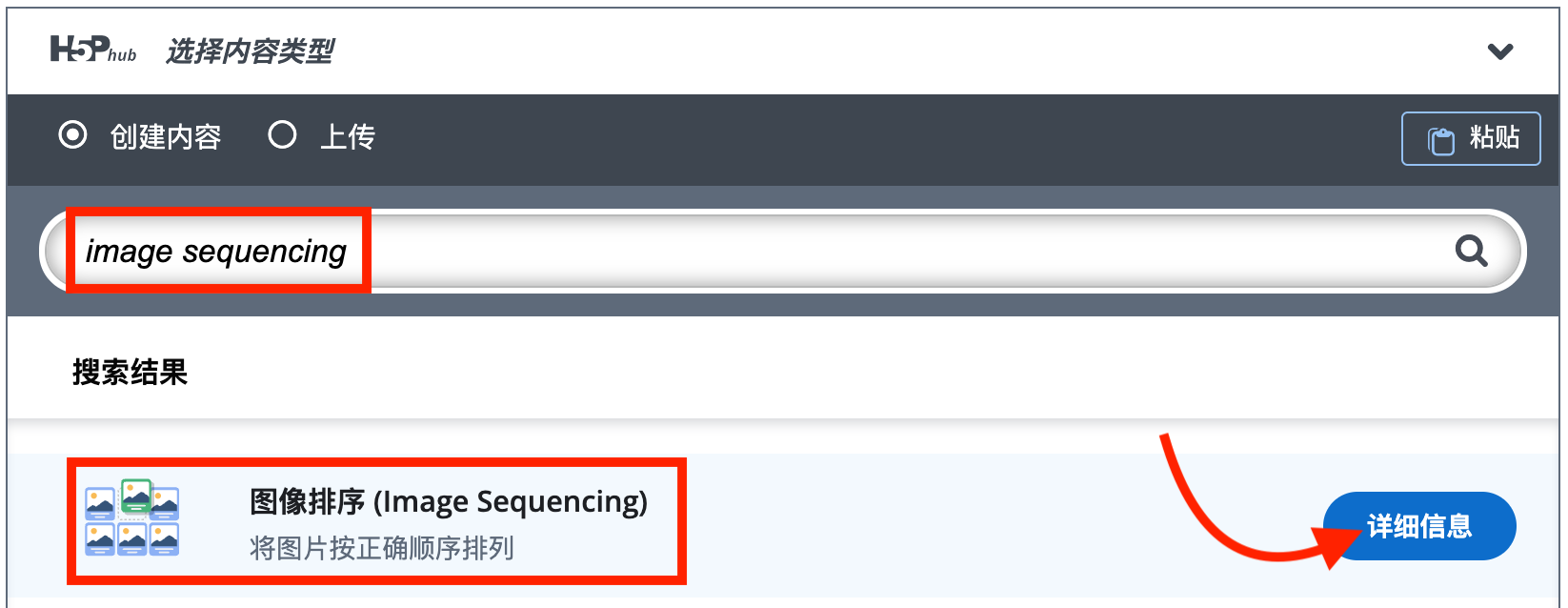The height and width of the screenshot is (608, 1568).
Task: Select the 上传 radio button
Action: pyautogui.click(x=282, y=135)
